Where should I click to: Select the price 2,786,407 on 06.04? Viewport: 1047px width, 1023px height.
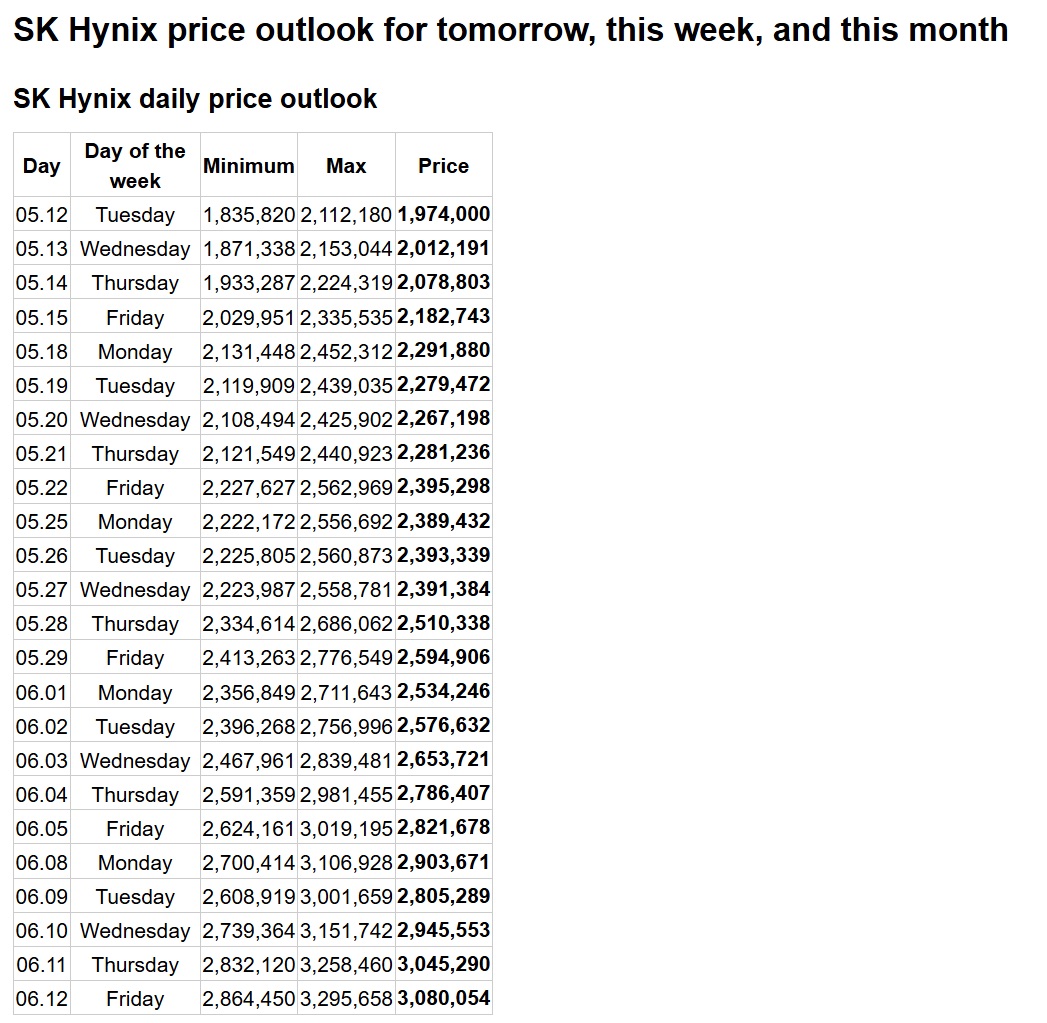[443, 794]
